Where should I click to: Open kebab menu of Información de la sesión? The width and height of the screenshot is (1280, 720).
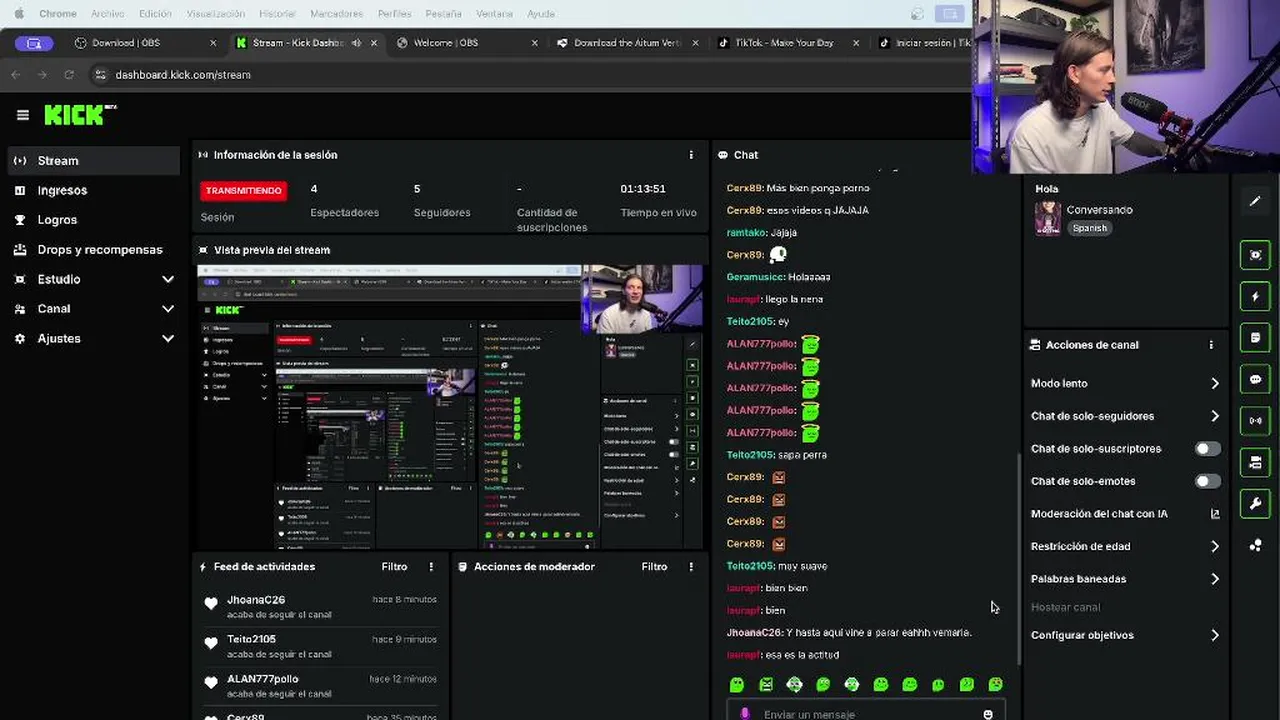[690, 155]
